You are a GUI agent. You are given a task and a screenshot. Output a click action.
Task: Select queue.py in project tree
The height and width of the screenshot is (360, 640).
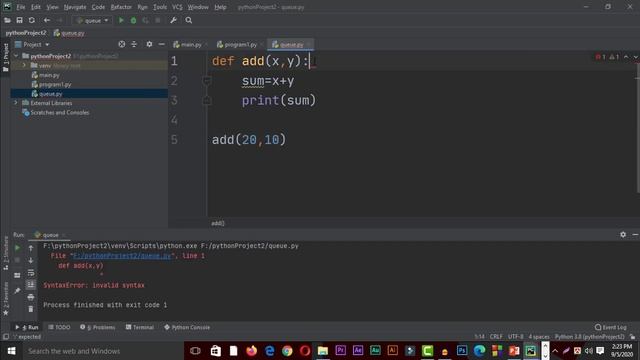[x=51, y=94]
